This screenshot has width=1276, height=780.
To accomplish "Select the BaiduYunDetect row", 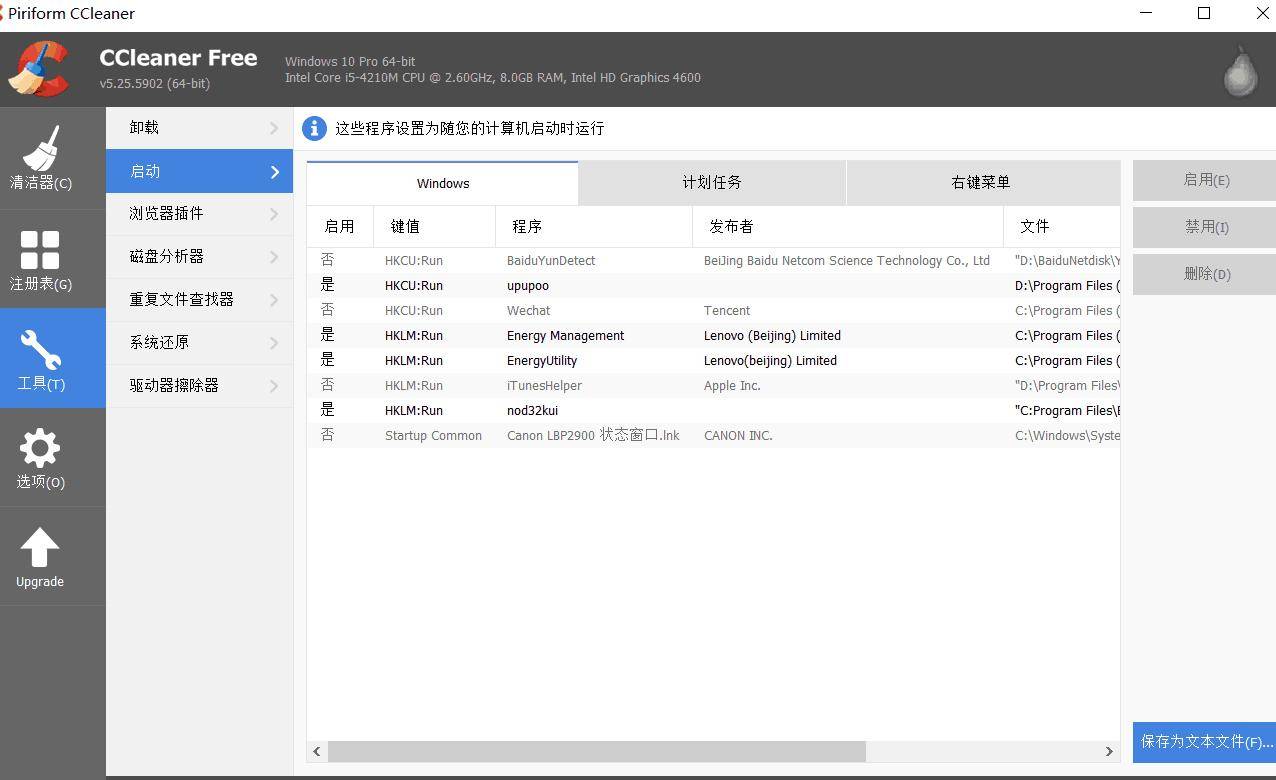I will coord(713,260).
